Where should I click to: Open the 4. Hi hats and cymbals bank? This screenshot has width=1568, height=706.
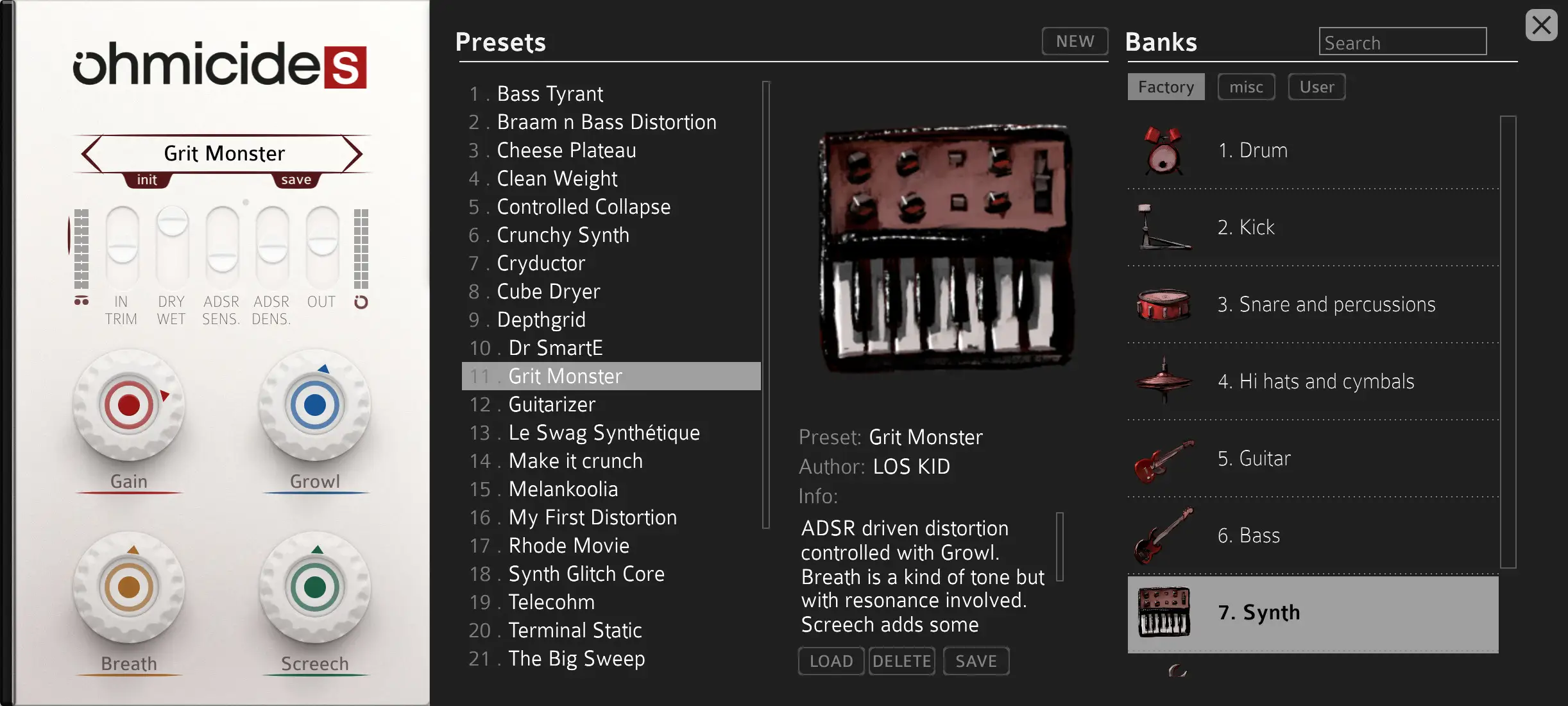pos(1313,382)
